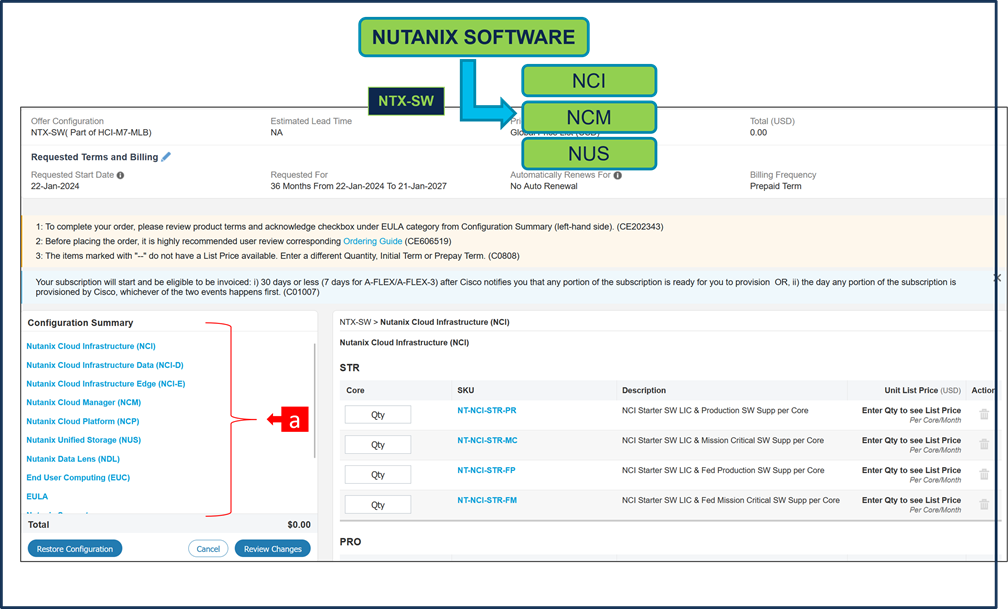Click the Unit List Price (USD) header
Viewport: 1008px width, 609px height.
point(922,390)
